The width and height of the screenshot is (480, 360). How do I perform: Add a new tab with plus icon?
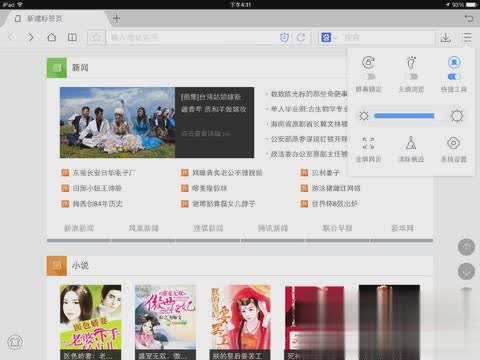(116, 18)
